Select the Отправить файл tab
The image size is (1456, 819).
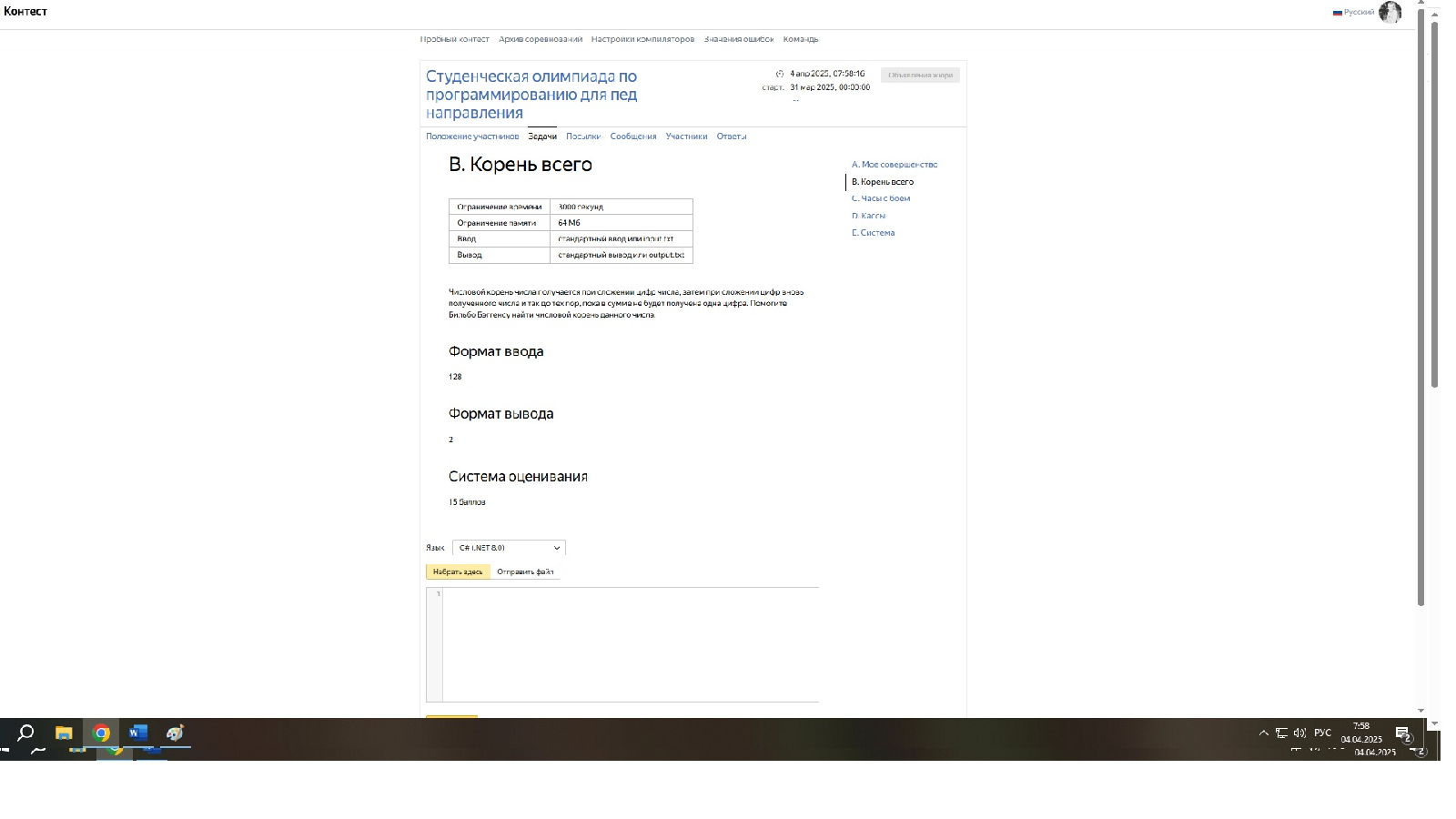525,571
